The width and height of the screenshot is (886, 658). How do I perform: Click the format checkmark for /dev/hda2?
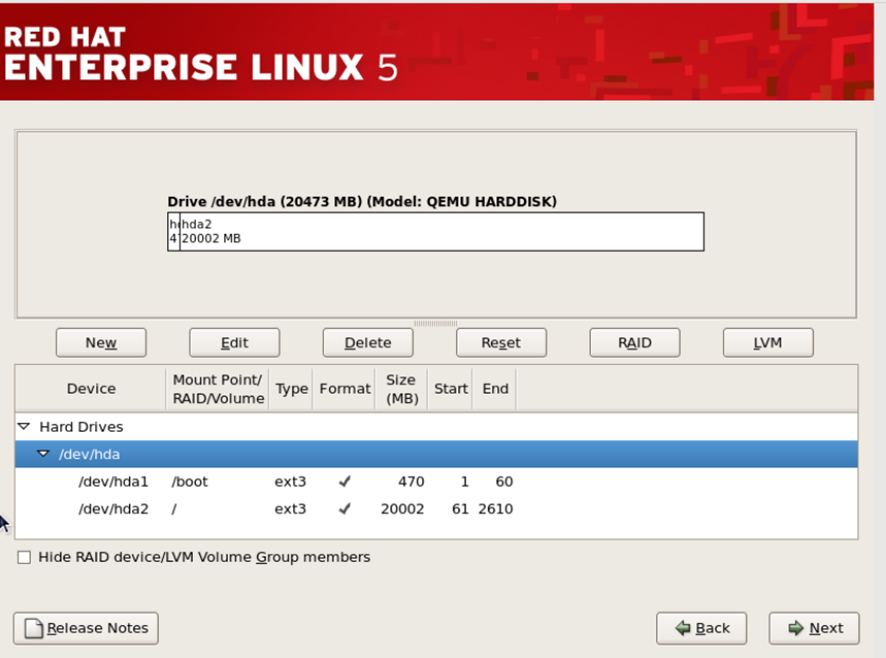345,509
